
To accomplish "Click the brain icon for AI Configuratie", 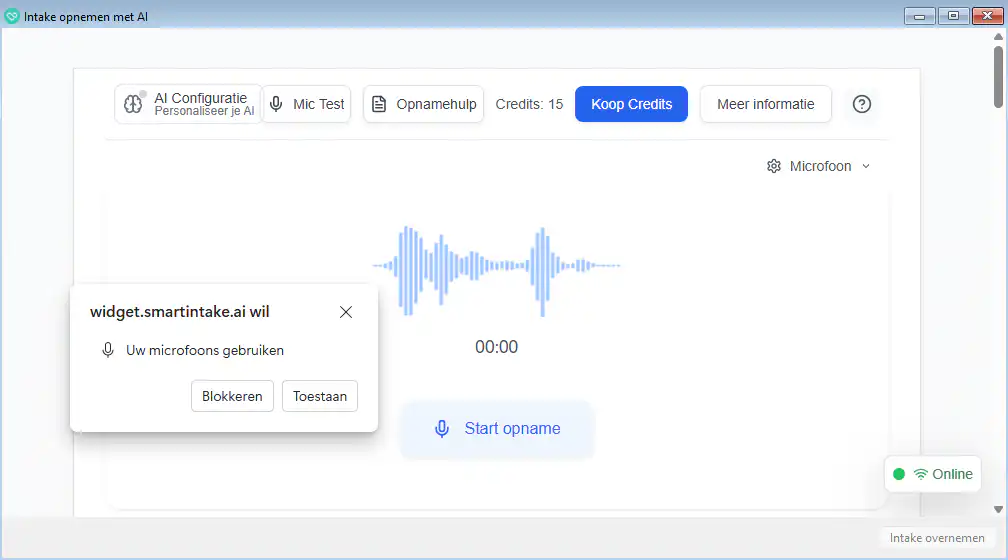I will pos(134,104).
